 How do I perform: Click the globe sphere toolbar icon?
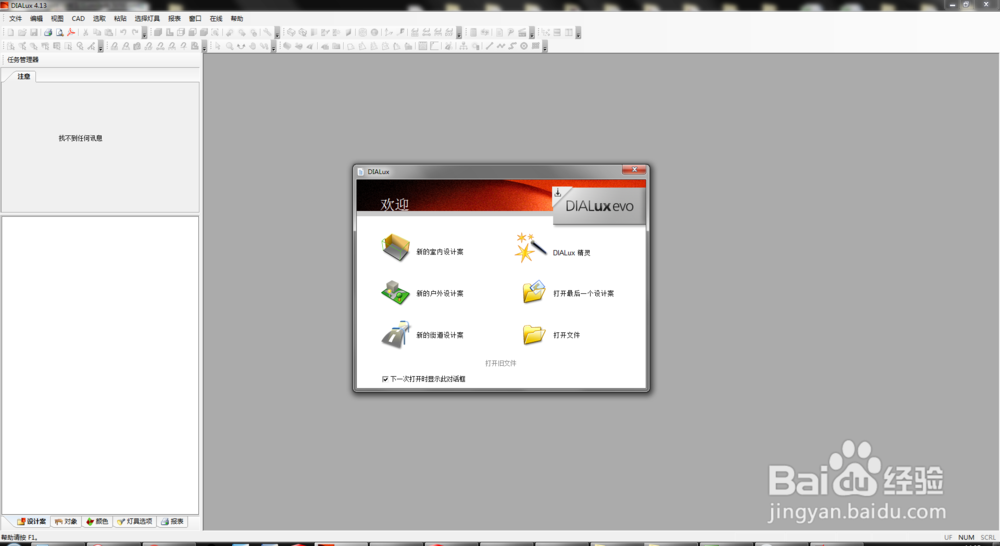click(x=374, y=32)
